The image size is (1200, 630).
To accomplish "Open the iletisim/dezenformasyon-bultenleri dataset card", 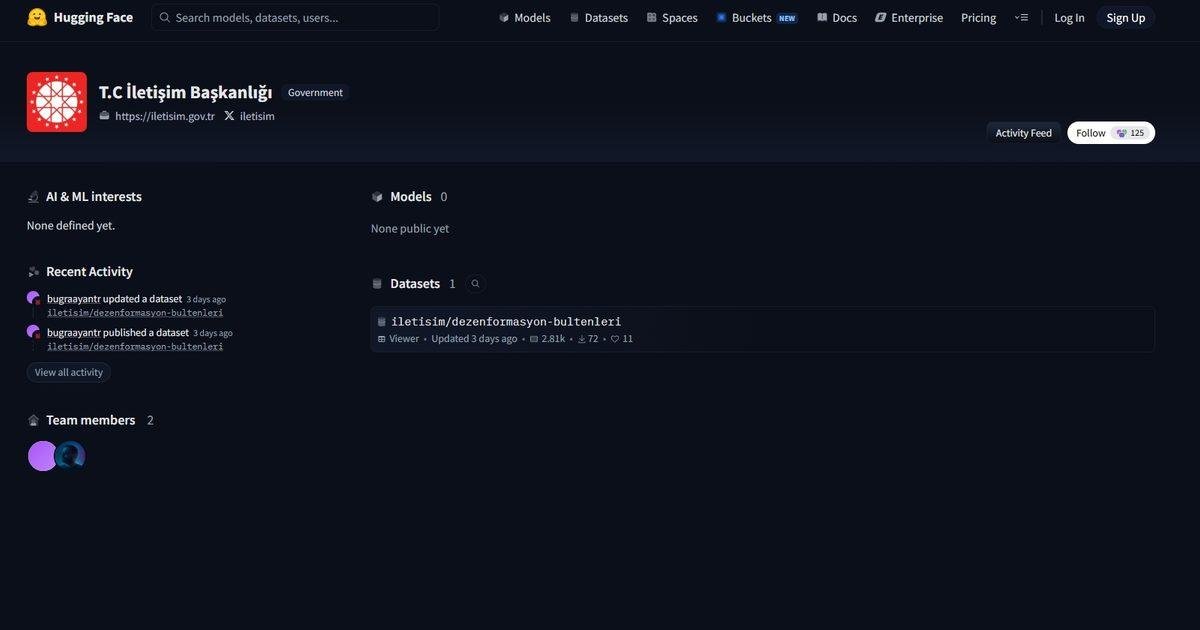I will coord(762,329).
